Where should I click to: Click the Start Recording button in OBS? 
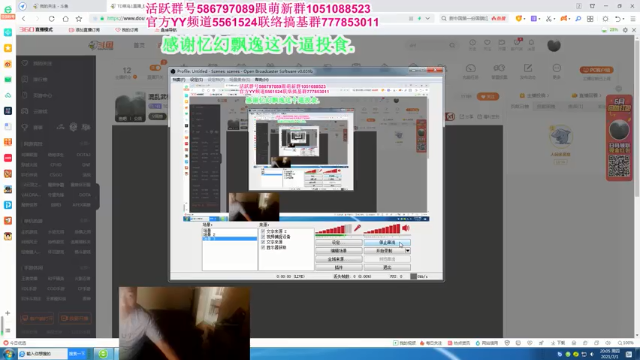[384, 251]
